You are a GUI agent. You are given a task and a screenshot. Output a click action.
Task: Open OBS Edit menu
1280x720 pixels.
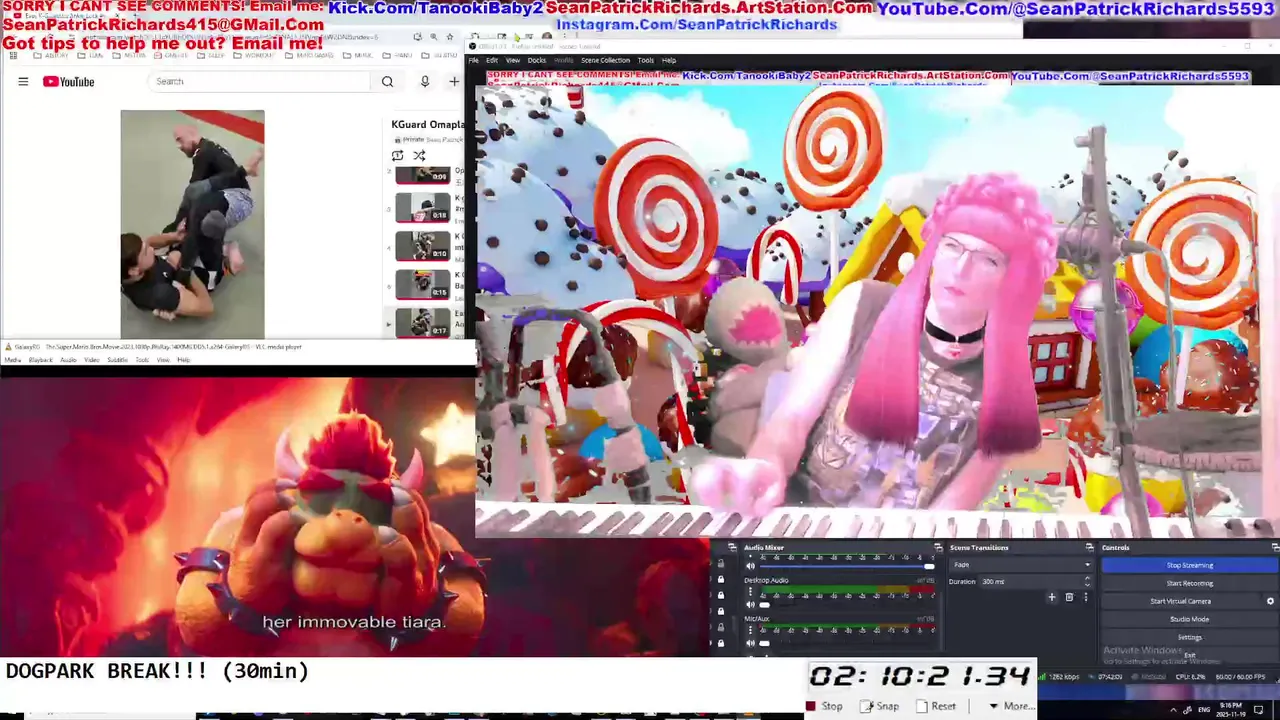point(492,60)
